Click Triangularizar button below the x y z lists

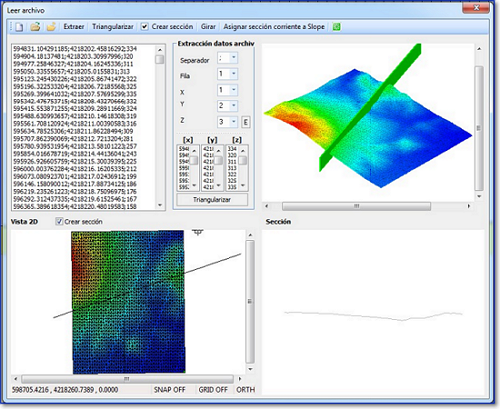(x=212, y=200)
